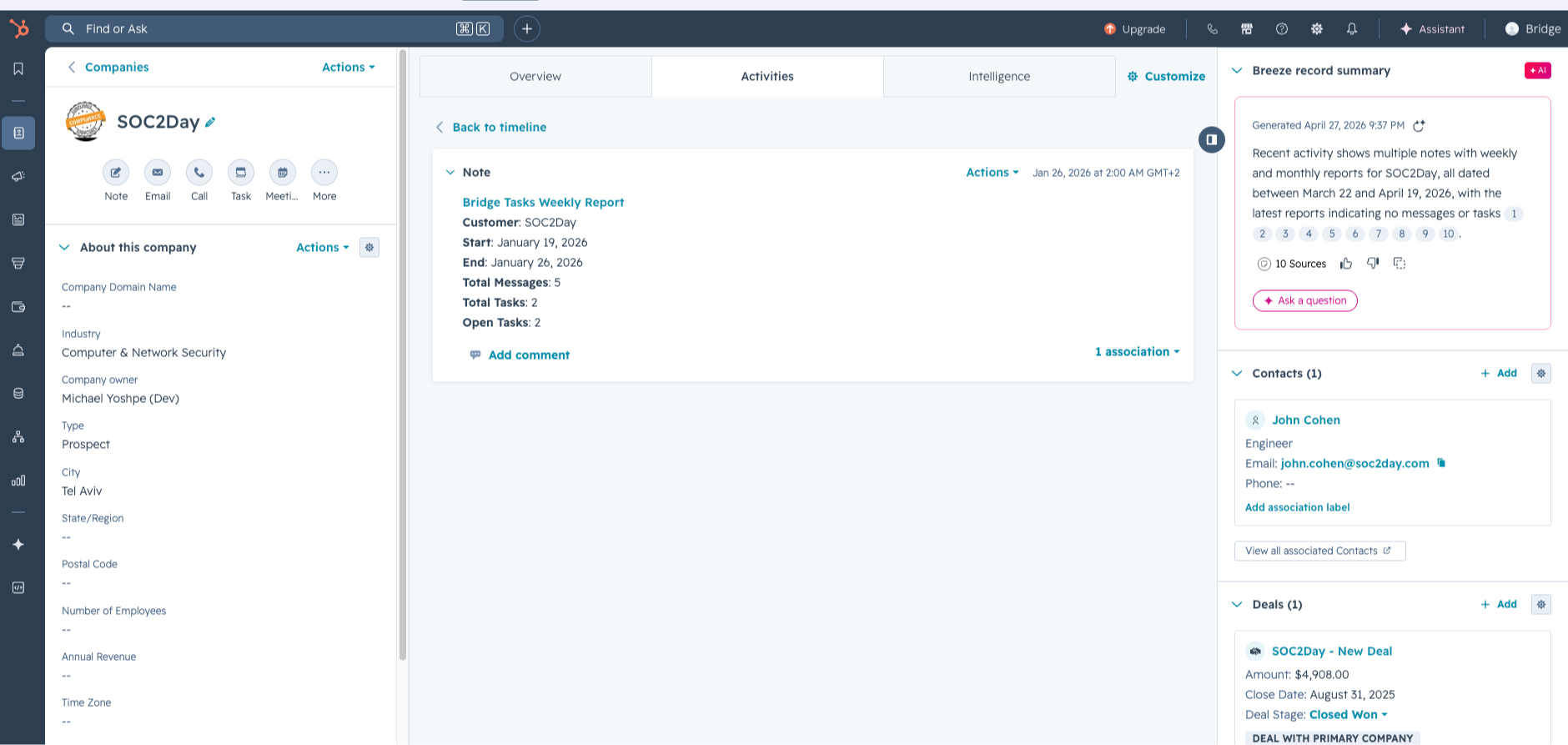Add comment to the note
This screenshot has height=745, width=1568.
click(520, 355)
